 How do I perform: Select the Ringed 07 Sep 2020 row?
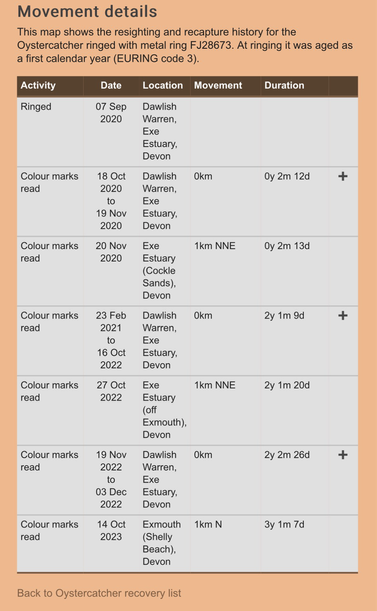[188, 132]
